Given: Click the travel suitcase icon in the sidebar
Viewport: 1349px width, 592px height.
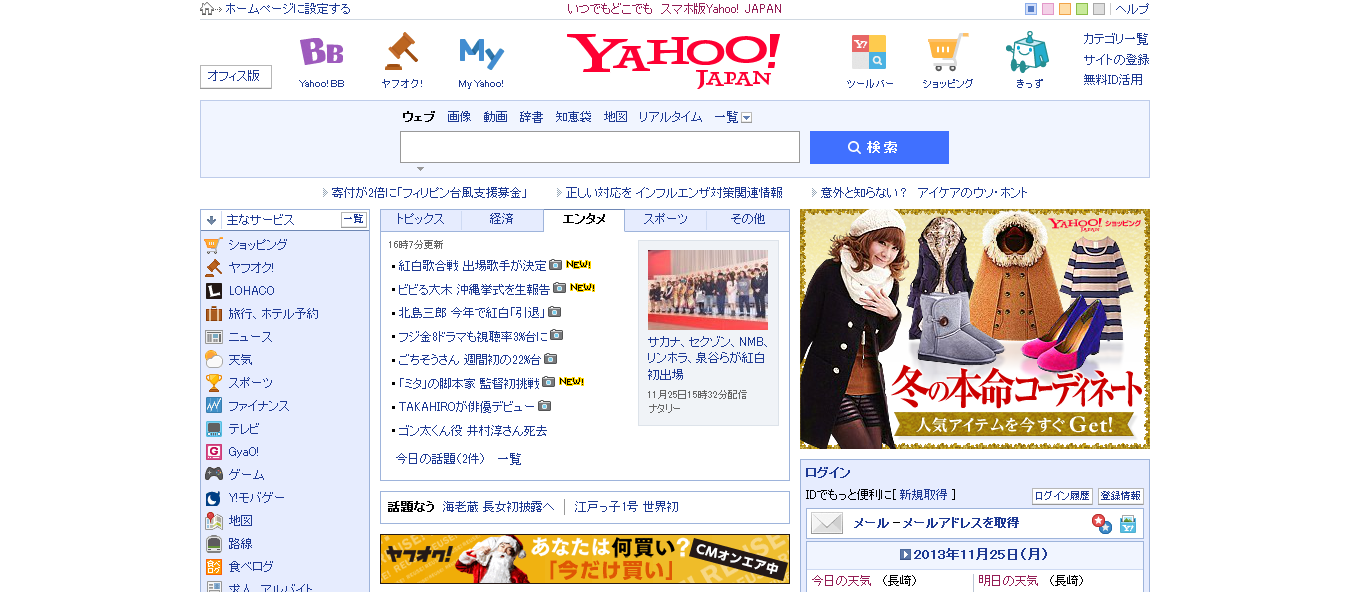Looking at the screenshot, I should (213, 313).
